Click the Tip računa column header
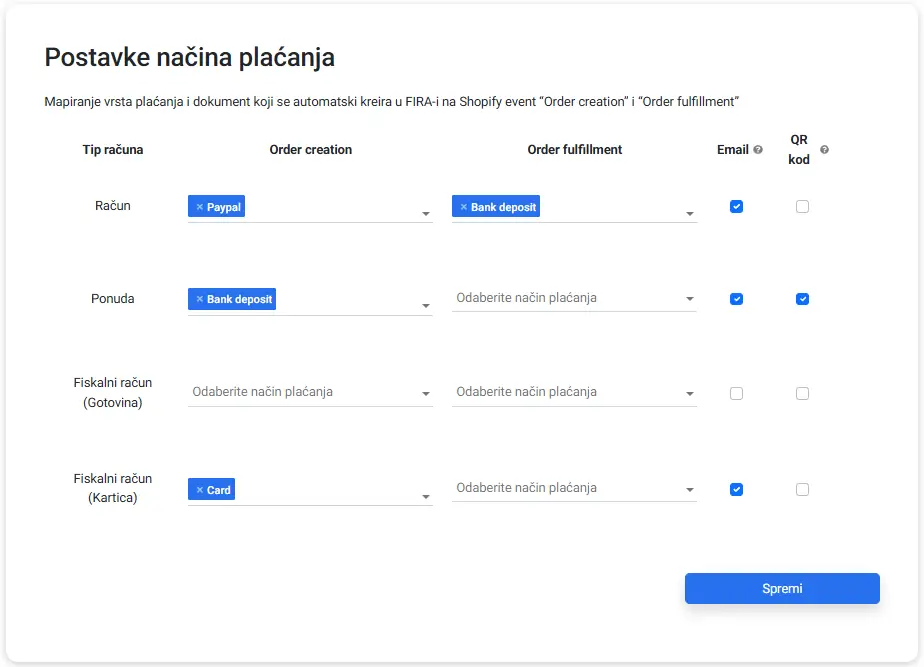Image resolution: width=924 pixels, height=667 pixels. click(x=113, y=150)
